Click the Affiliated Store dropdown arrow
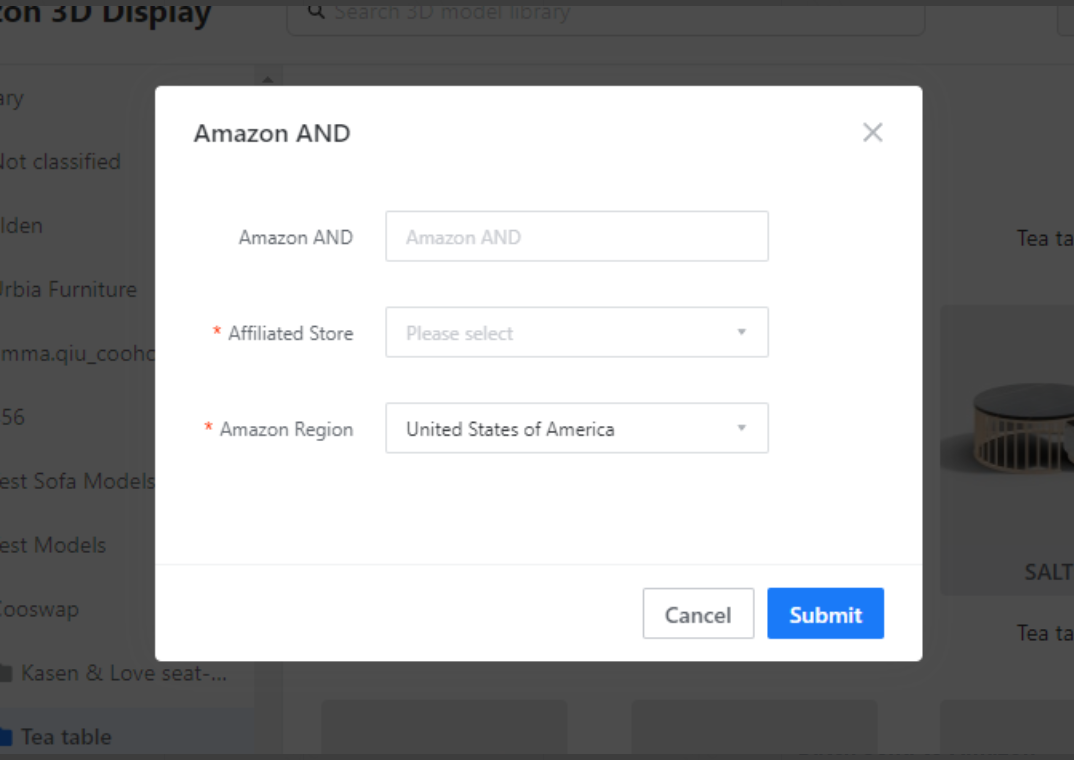 coord(742,333)
